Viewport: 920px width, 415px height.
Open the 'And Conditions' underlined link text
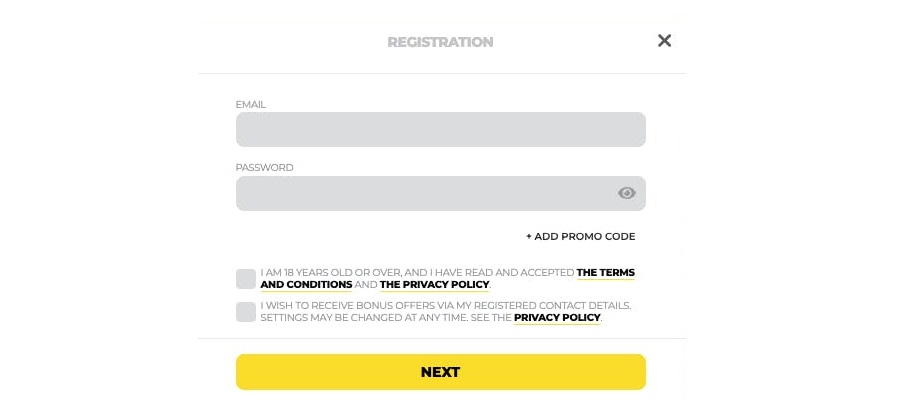[x=306, y=285]
